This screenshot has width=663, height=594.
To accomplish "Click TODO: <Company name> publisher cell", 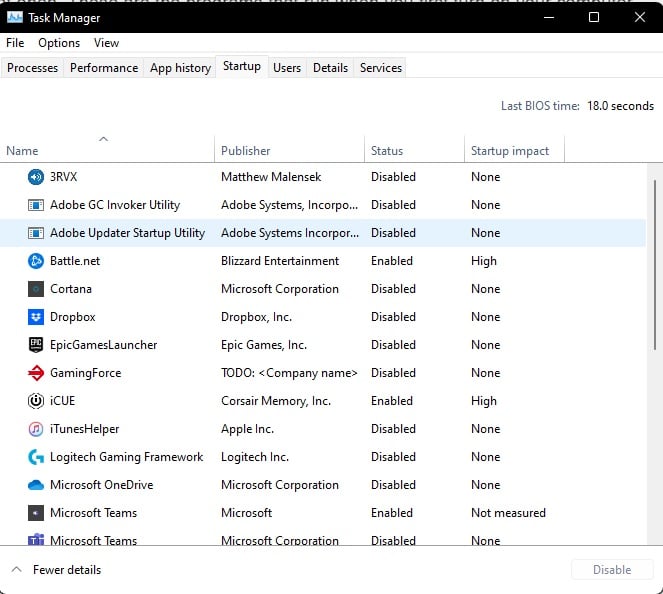I will (289, 373).
